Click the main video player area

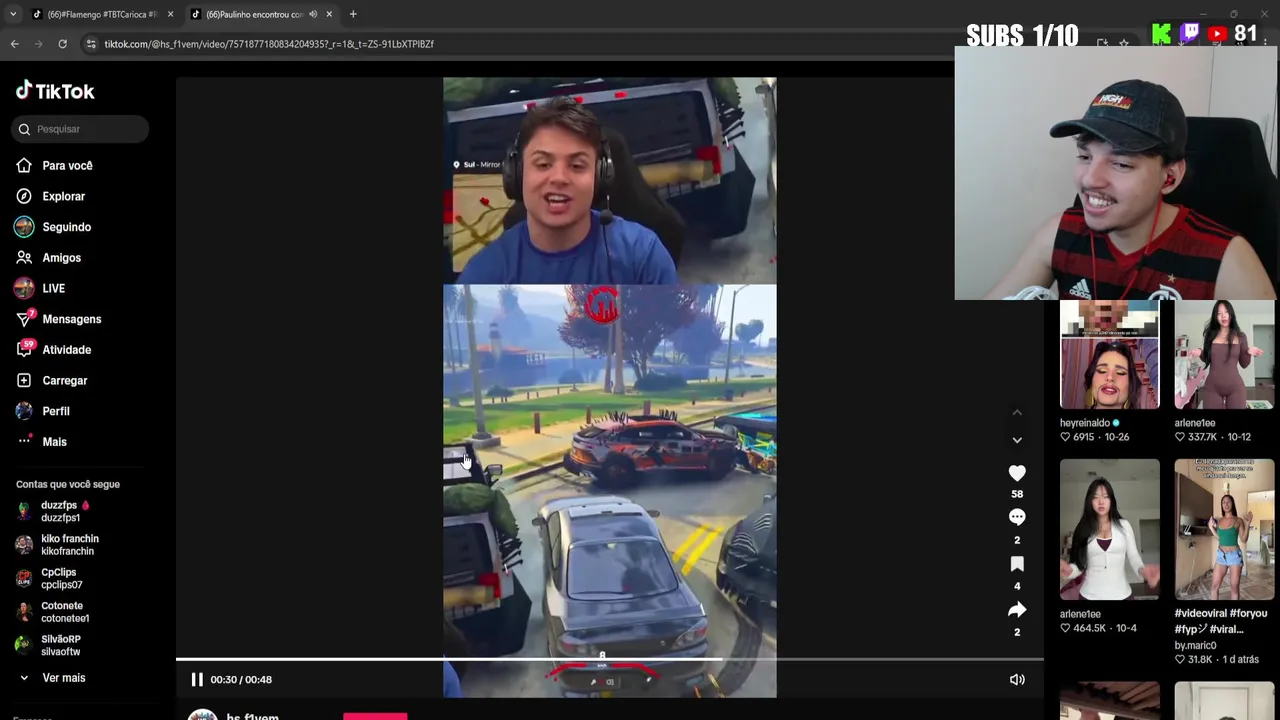pyautogui.click(x=610, y=387)
